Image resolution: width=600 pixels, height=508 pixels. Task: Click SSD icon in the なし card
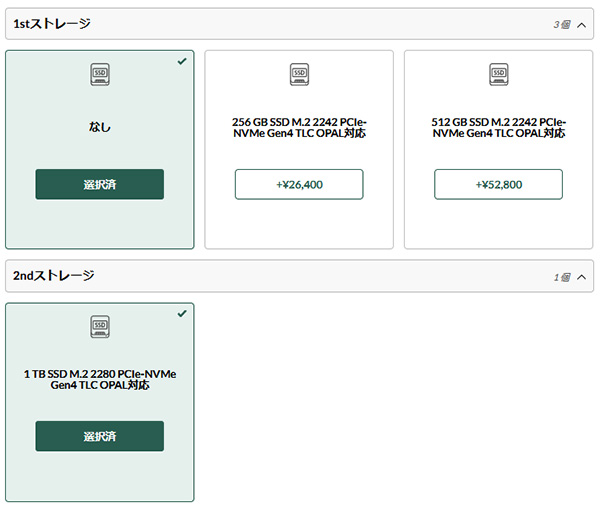coord(100,74)
